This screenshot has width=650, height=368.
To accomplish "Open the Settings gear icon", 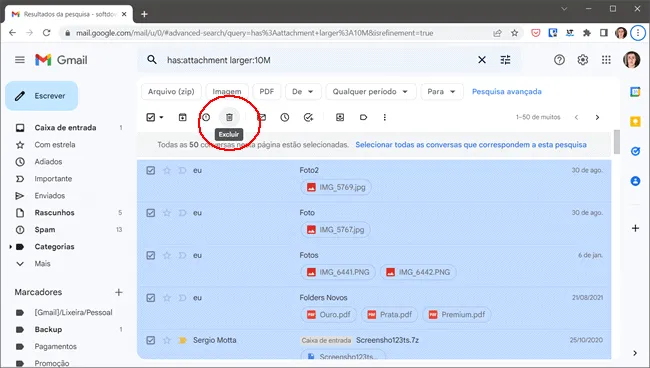I will 583,60.
